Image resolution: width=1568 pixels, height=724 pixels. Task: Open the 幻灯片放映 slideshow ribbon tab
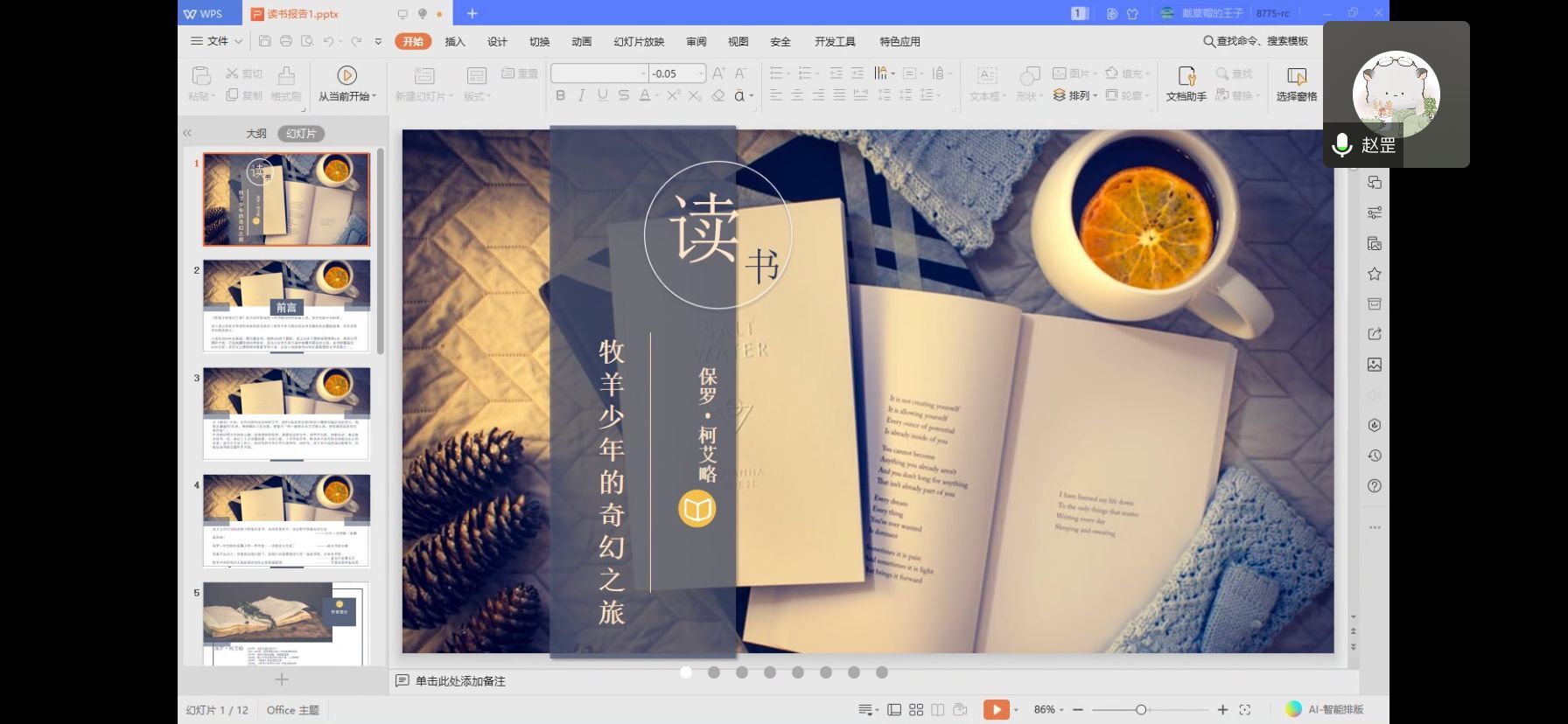(x=639, y=42)
